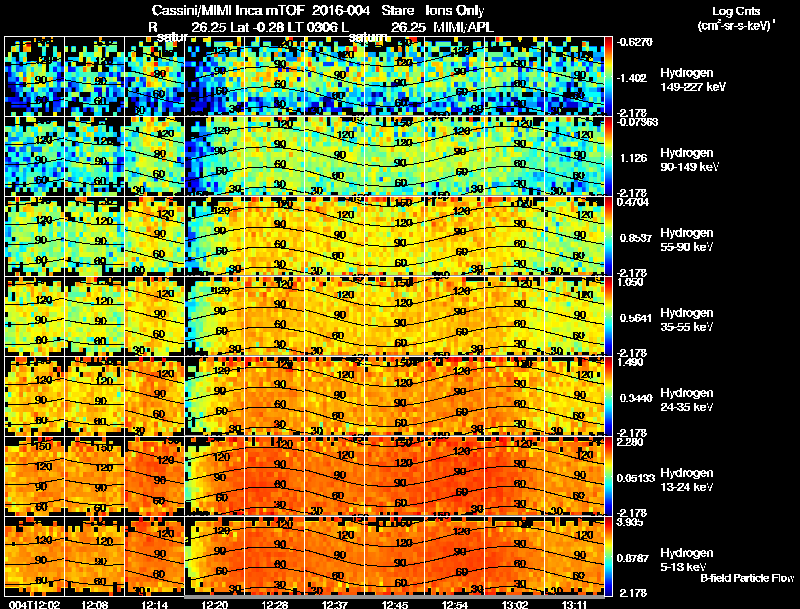Click the 'Stare' label in the title
The width and height of the screenshot is (800, 609).
tap(398, 11)
